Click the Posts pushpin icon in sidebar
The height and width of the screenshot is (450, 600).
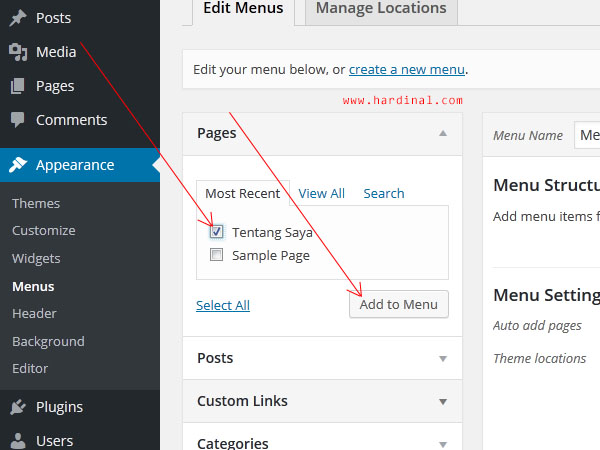[18, 18]
